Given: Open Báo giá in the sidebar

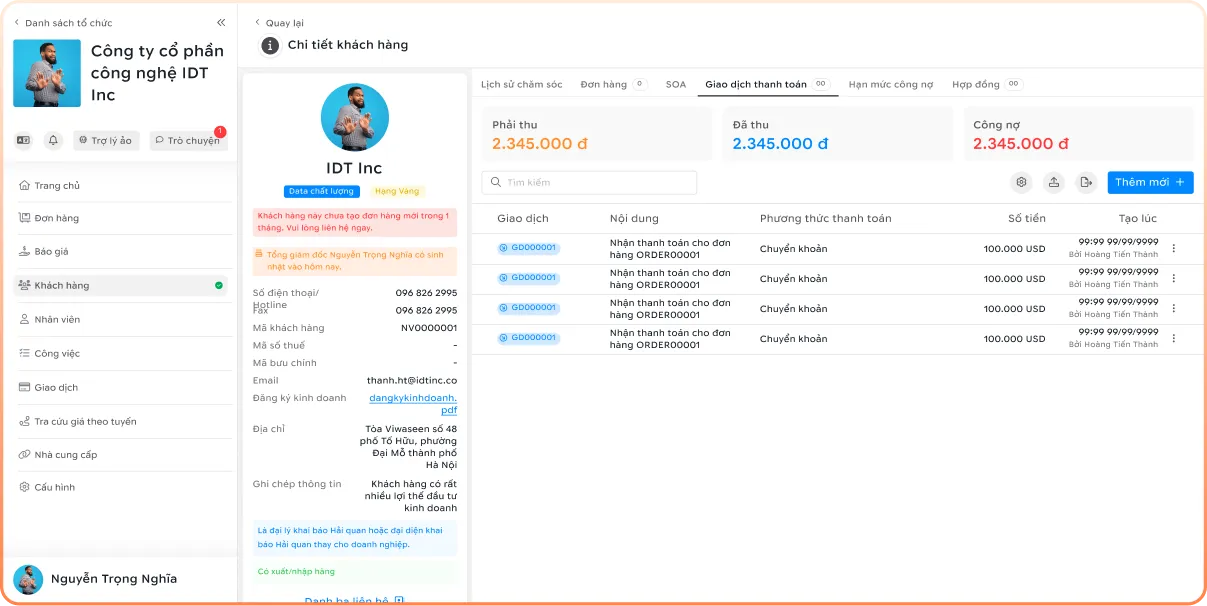Looking at the screenshot, I should 122,252.
